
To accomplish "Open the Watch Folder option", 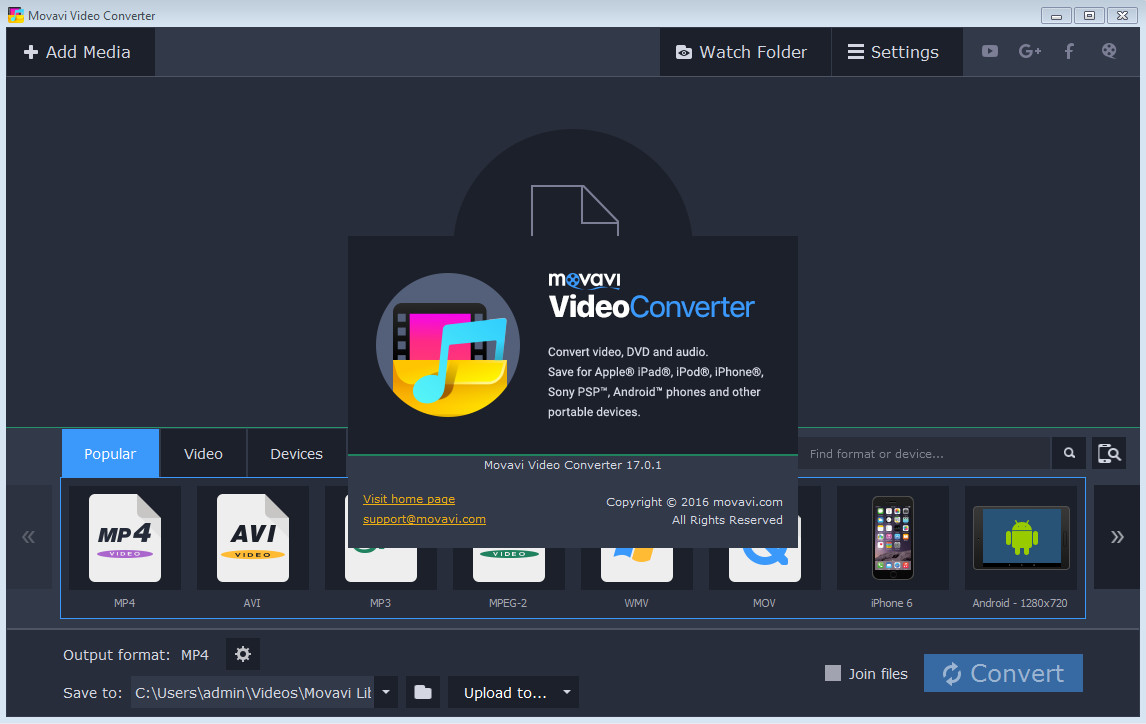I will tap(742, 52).
